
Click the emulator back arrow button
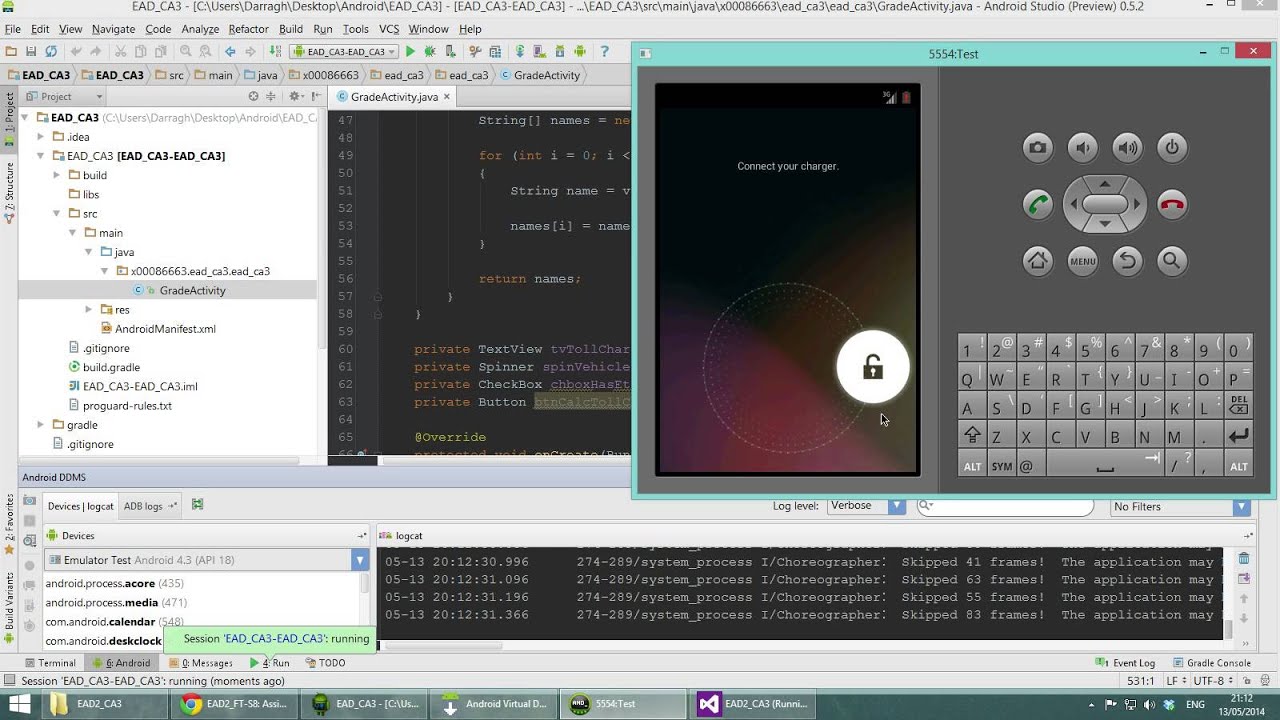(1128, 261)
